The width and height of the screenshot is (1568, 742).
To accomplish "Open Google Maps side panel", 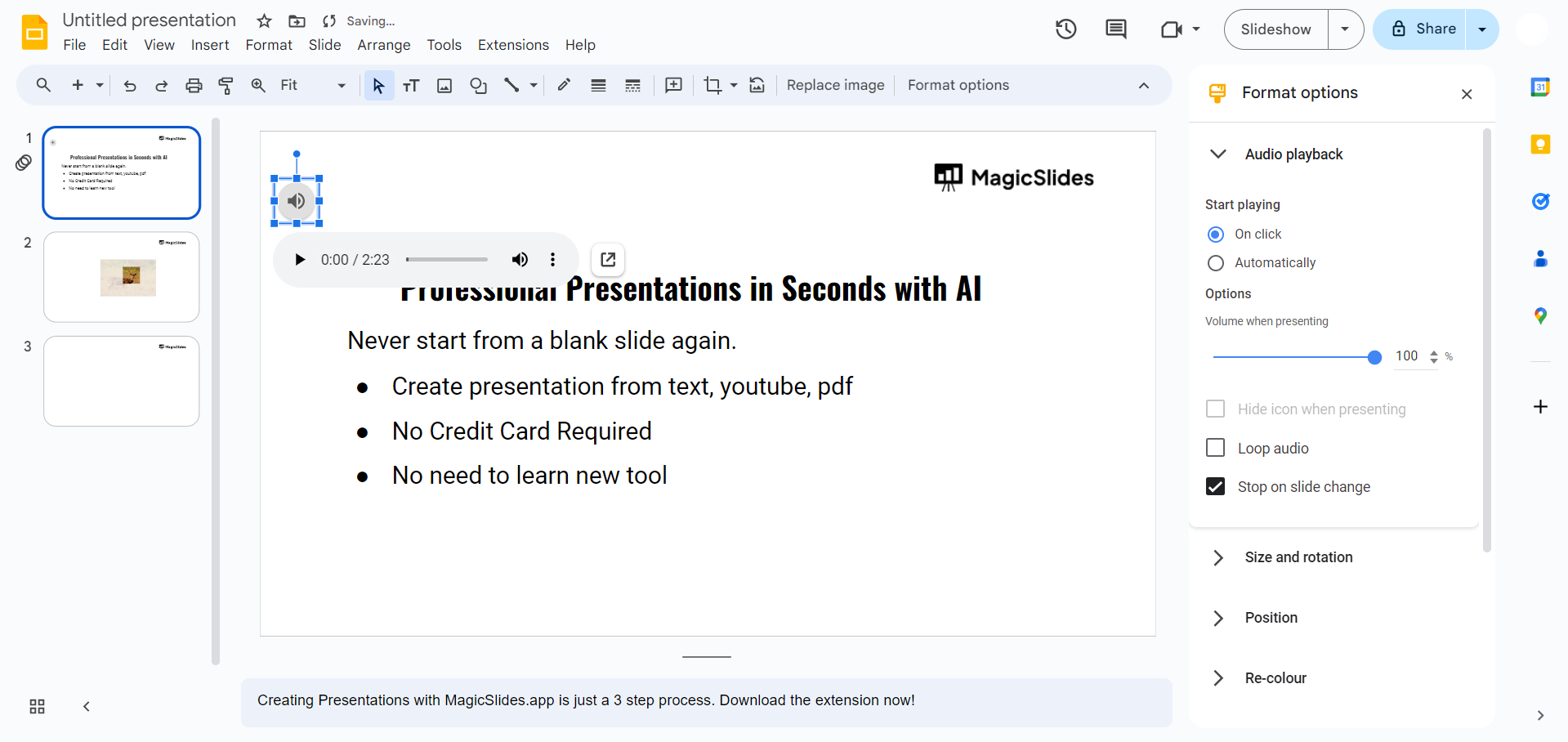I will tap(1540, 316).
